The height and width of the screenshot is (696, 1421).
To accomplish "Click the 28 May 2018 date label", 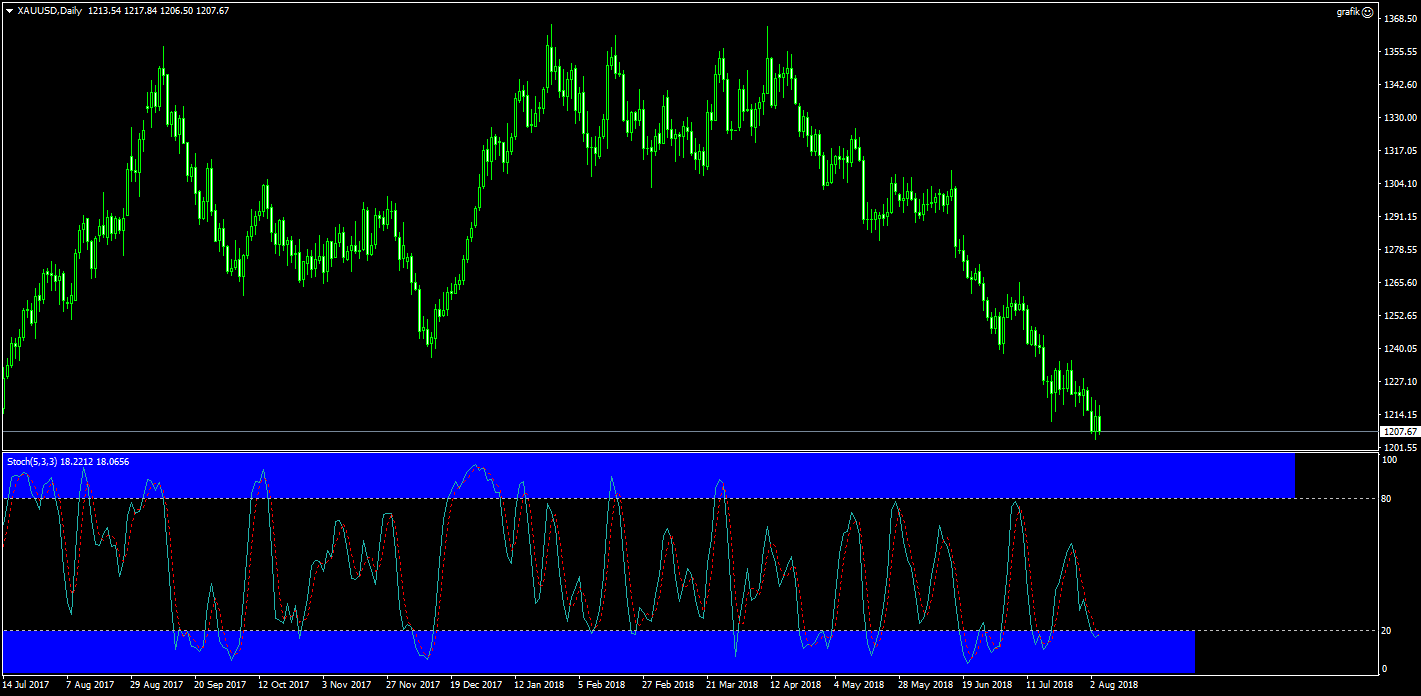I will (x=924, y=685).
